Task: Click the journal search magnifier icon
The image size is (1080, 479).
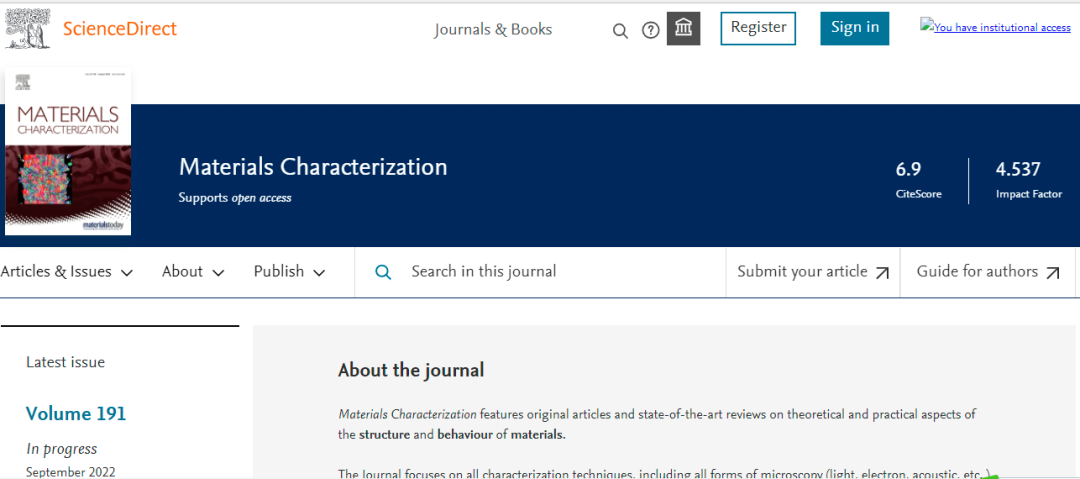Action: [x=383, y=272]
